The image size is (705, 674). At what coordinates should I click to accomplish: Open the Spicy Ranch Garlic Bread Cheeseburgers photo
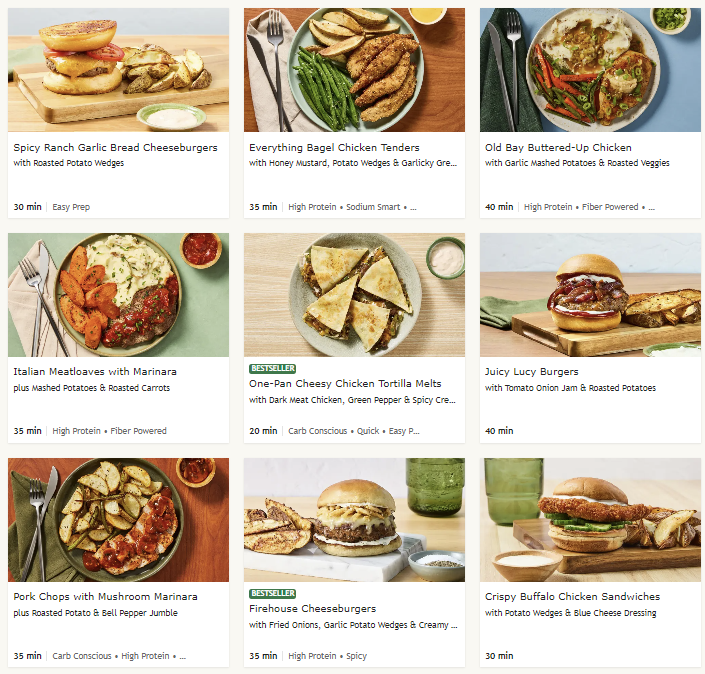coord(118,70)
